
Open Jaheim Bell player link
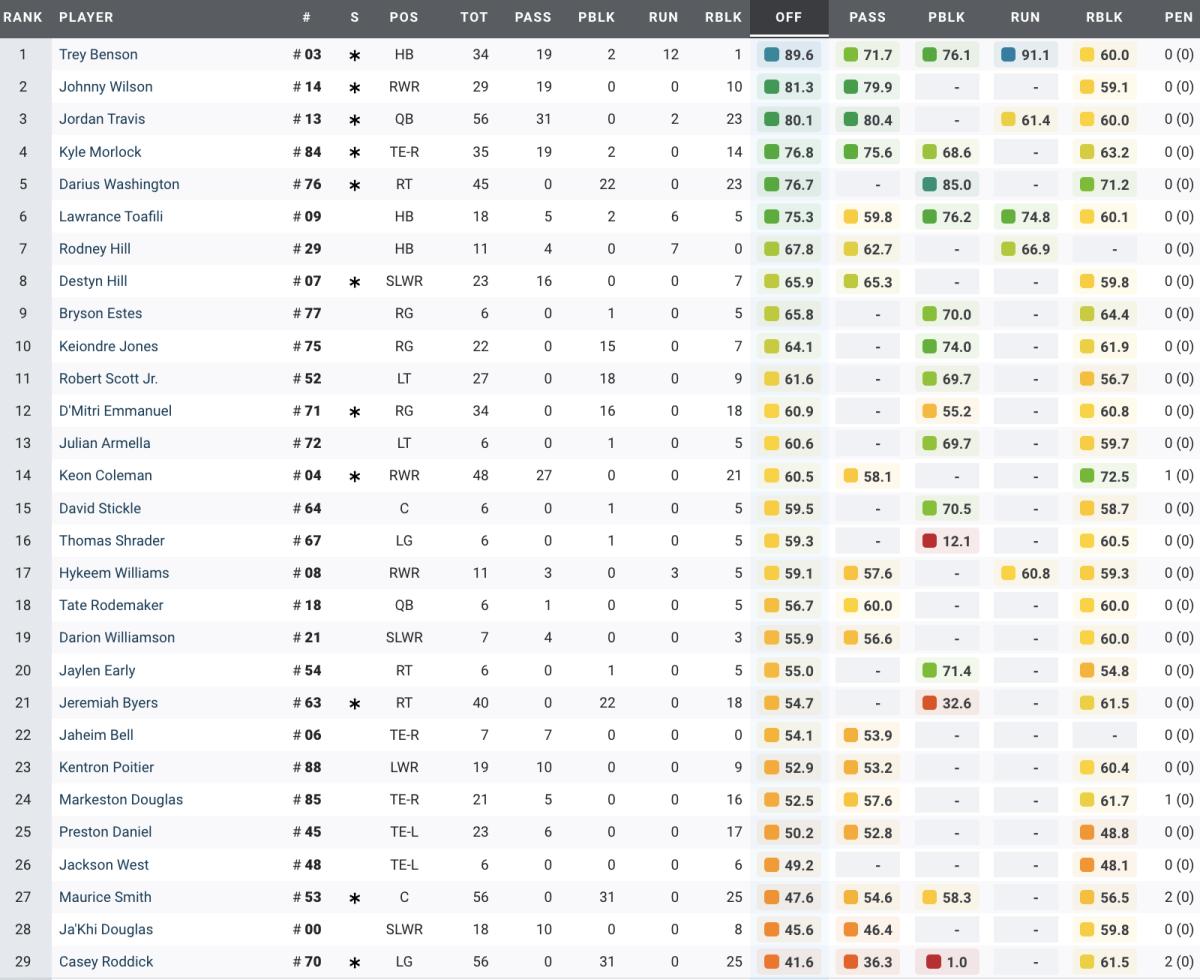pos(96,735)
